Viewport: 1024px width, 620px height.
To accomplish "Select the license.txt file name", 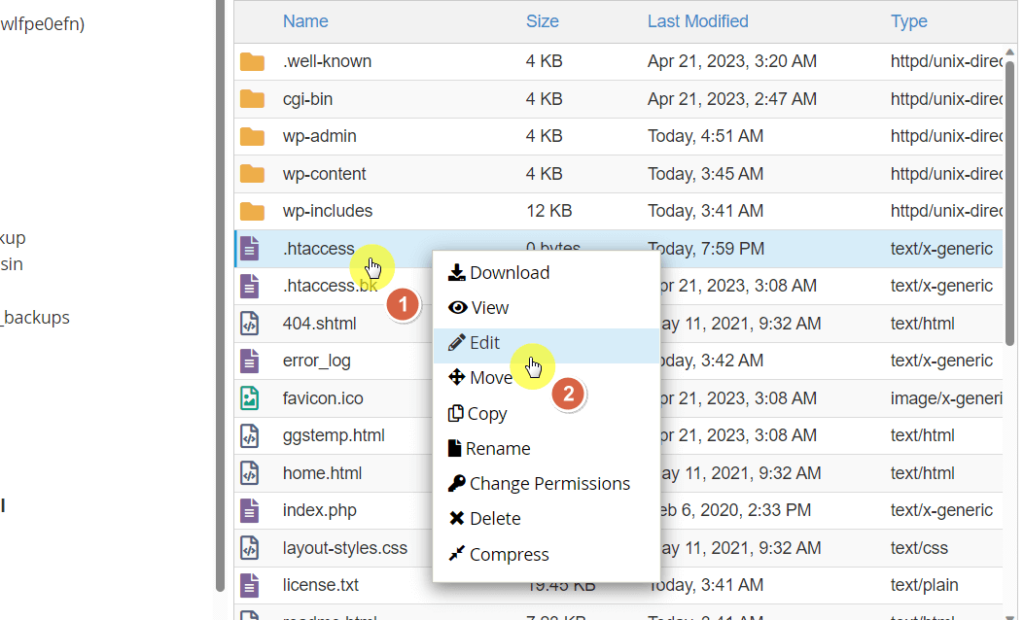I will (321, 585).
